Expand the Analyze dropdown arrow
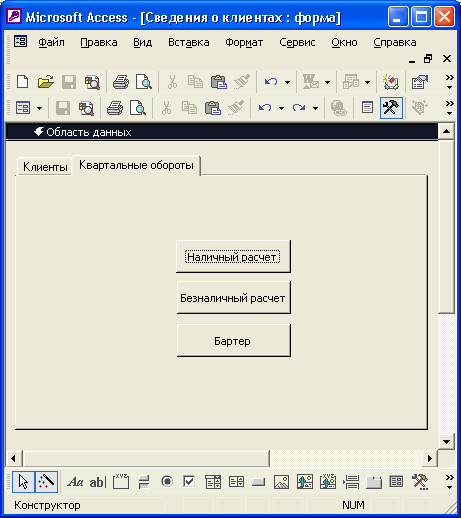The width and height of the screenshot is (461, 518). [x=367, y=82]
